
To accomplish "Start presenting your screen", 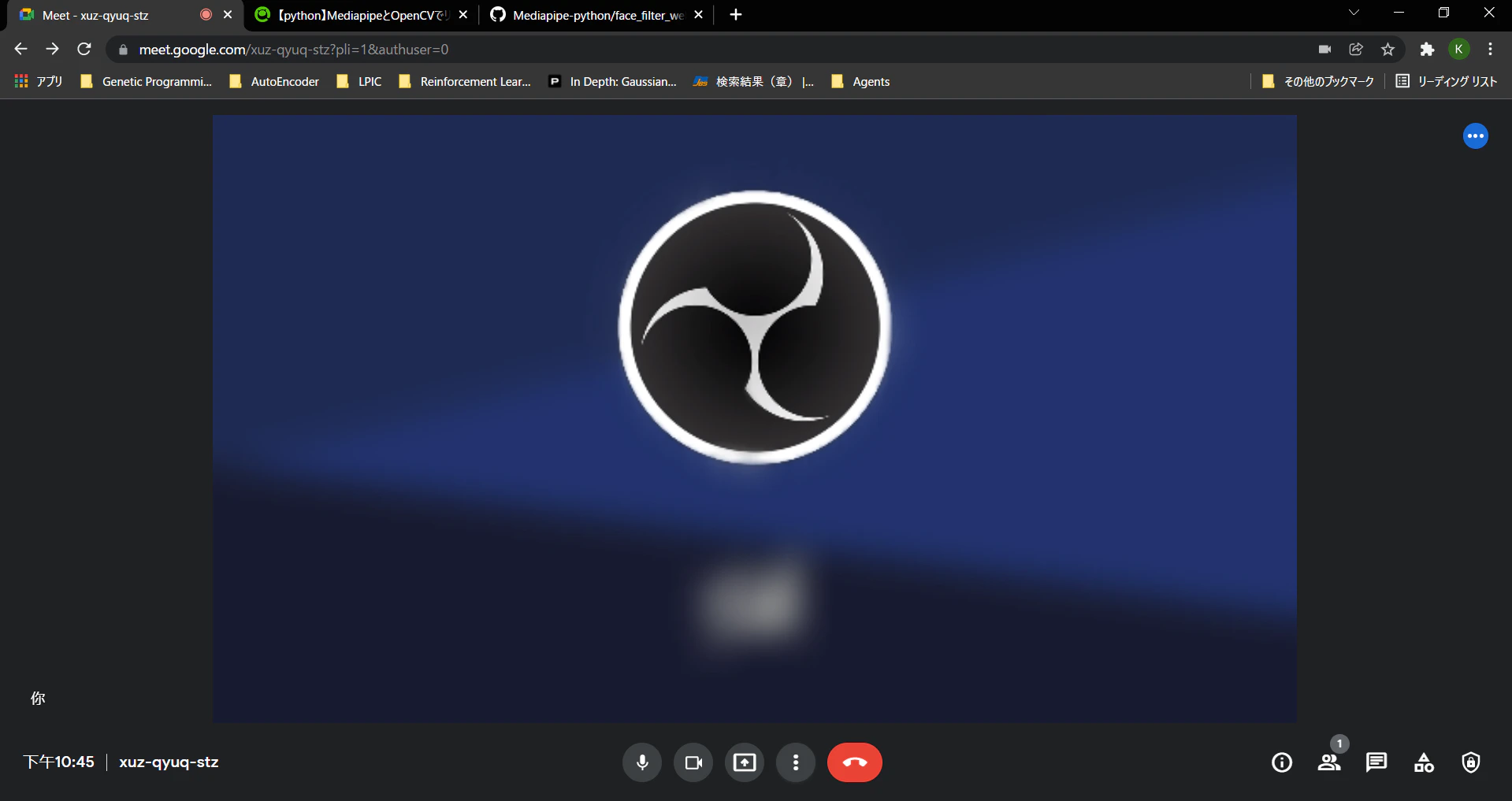I will [x=745, y=762].
